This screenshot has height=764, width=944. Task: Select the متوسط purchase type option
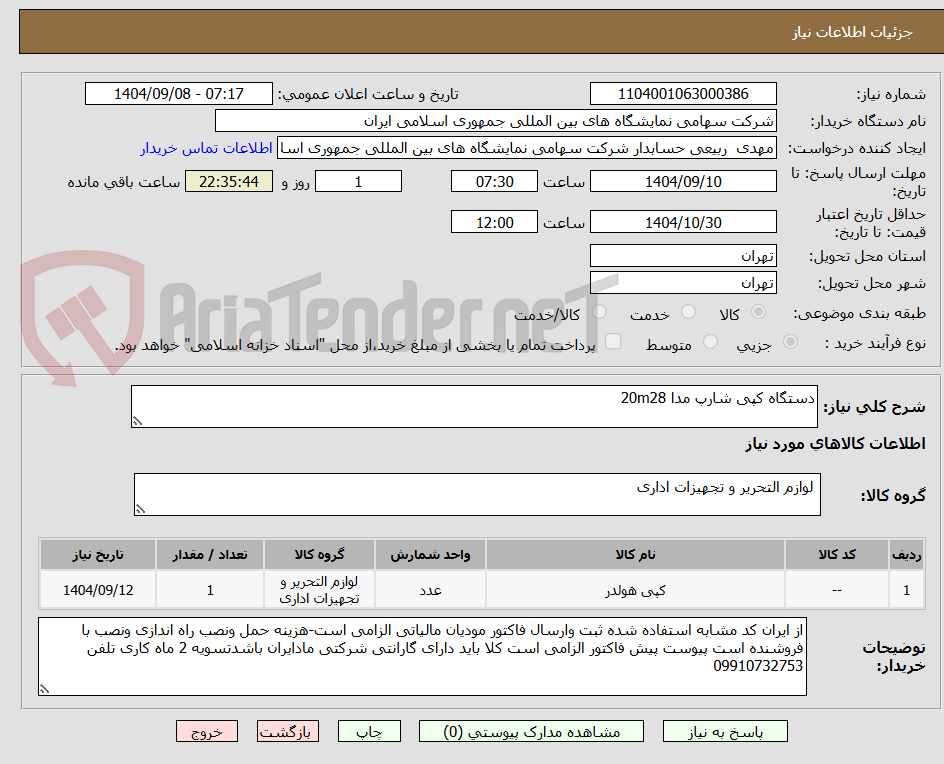[x=710, y=341]
